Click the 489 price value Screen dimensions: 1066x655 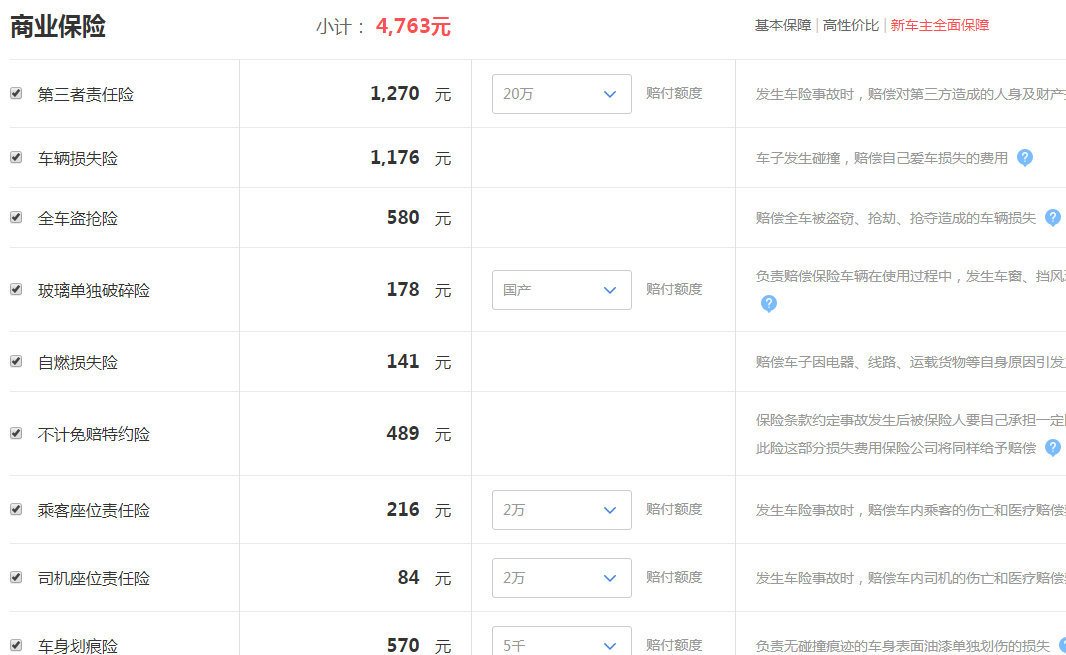pyautogui.click(x=403, y=433)
